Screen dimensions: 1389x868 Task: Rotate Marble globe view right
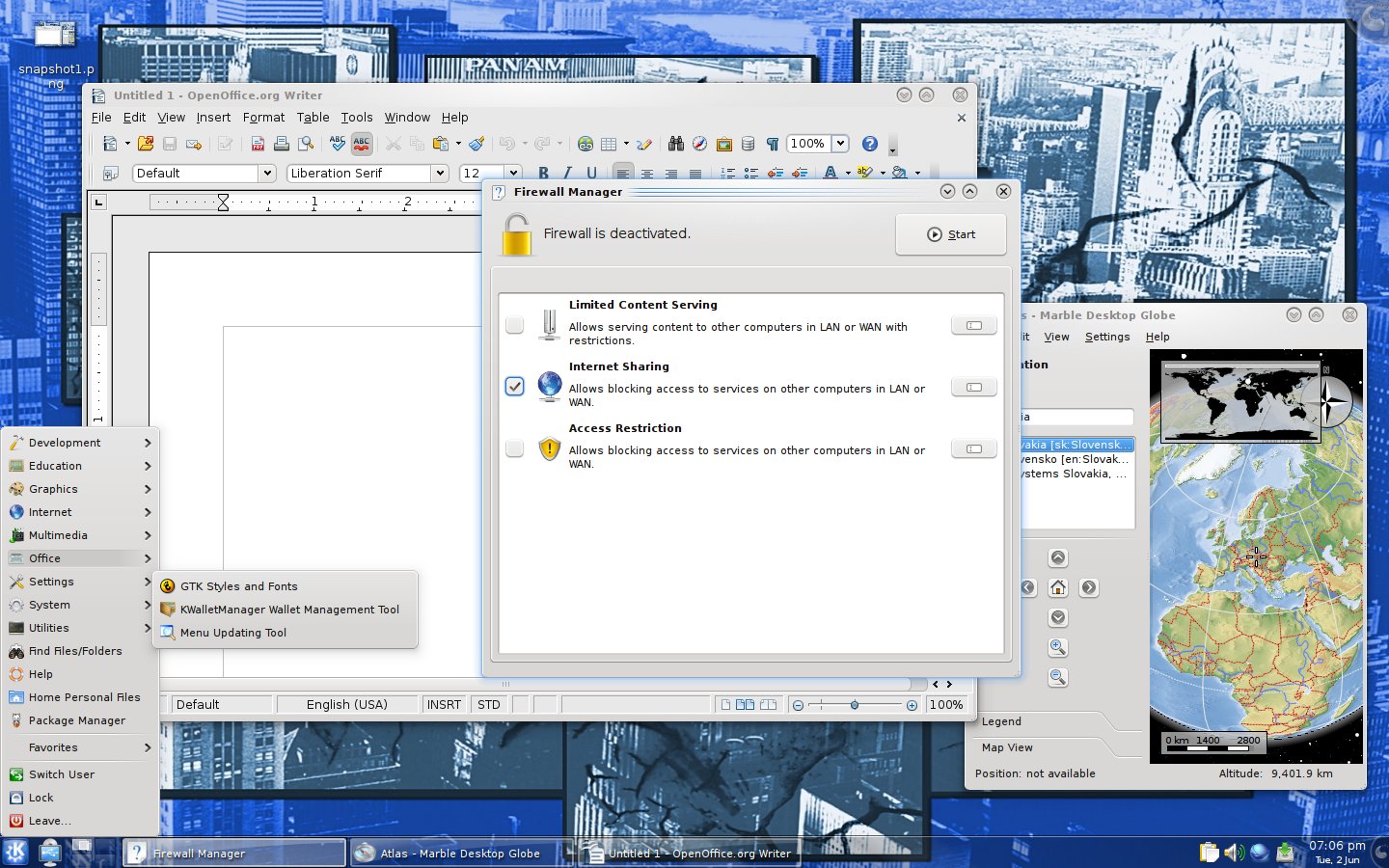coord(1089,587)
